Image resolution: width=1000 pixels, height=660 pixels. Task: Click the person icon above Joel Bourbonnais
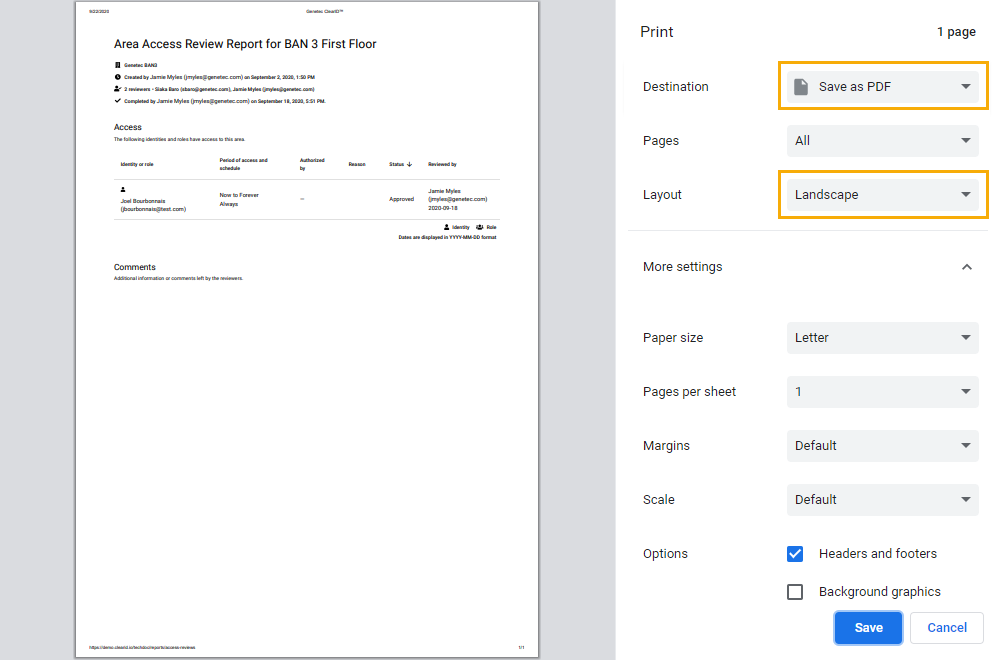click(x=124, y=190)
